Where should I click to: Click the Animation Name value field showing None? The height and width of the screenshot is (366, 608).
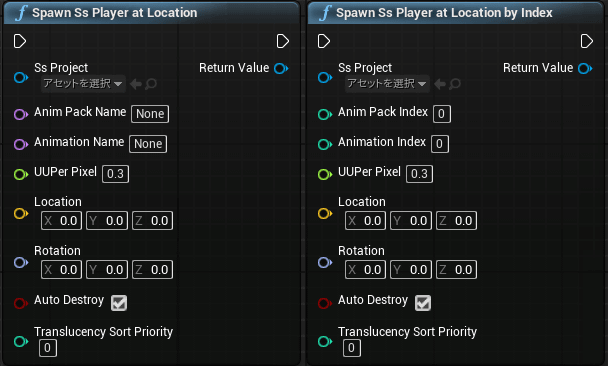tap(148, 144)
